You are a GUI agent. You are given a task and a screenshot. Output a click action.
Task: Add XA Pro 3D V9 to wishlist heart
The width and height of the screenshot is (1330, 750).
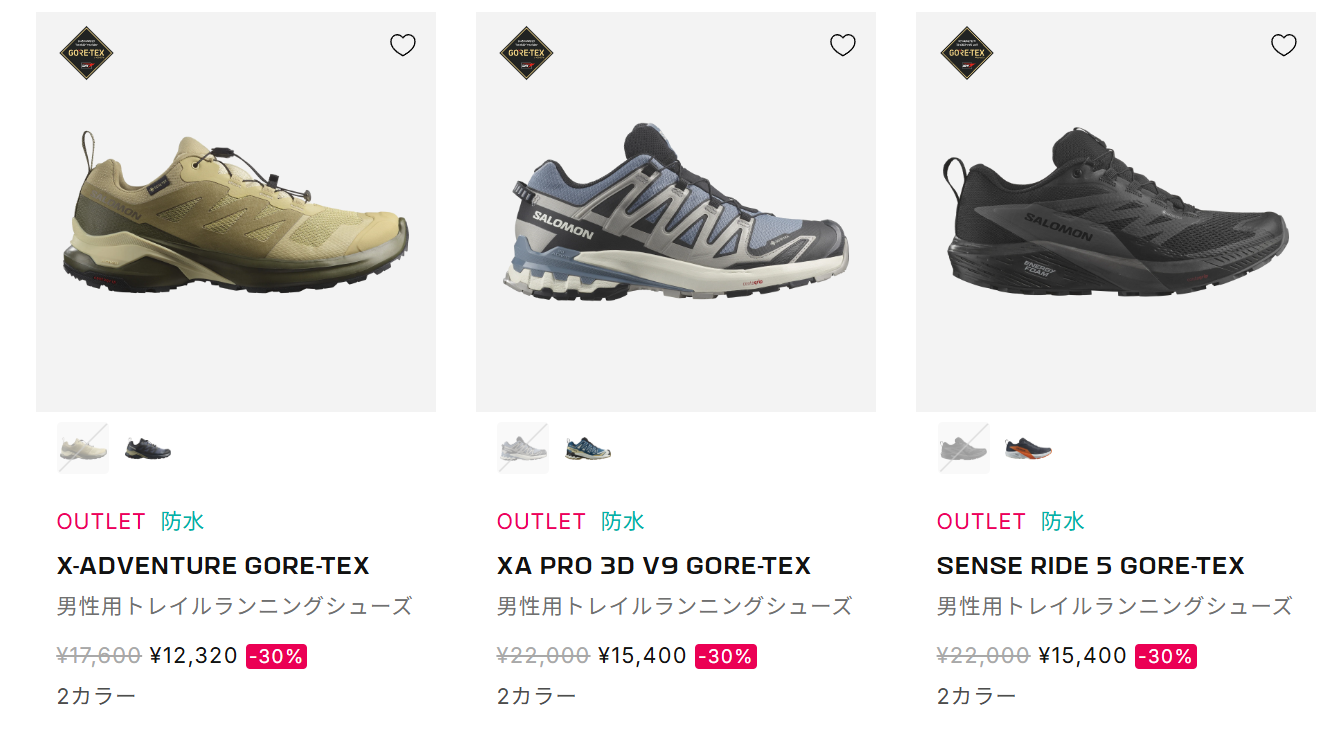tap(843, 45)
